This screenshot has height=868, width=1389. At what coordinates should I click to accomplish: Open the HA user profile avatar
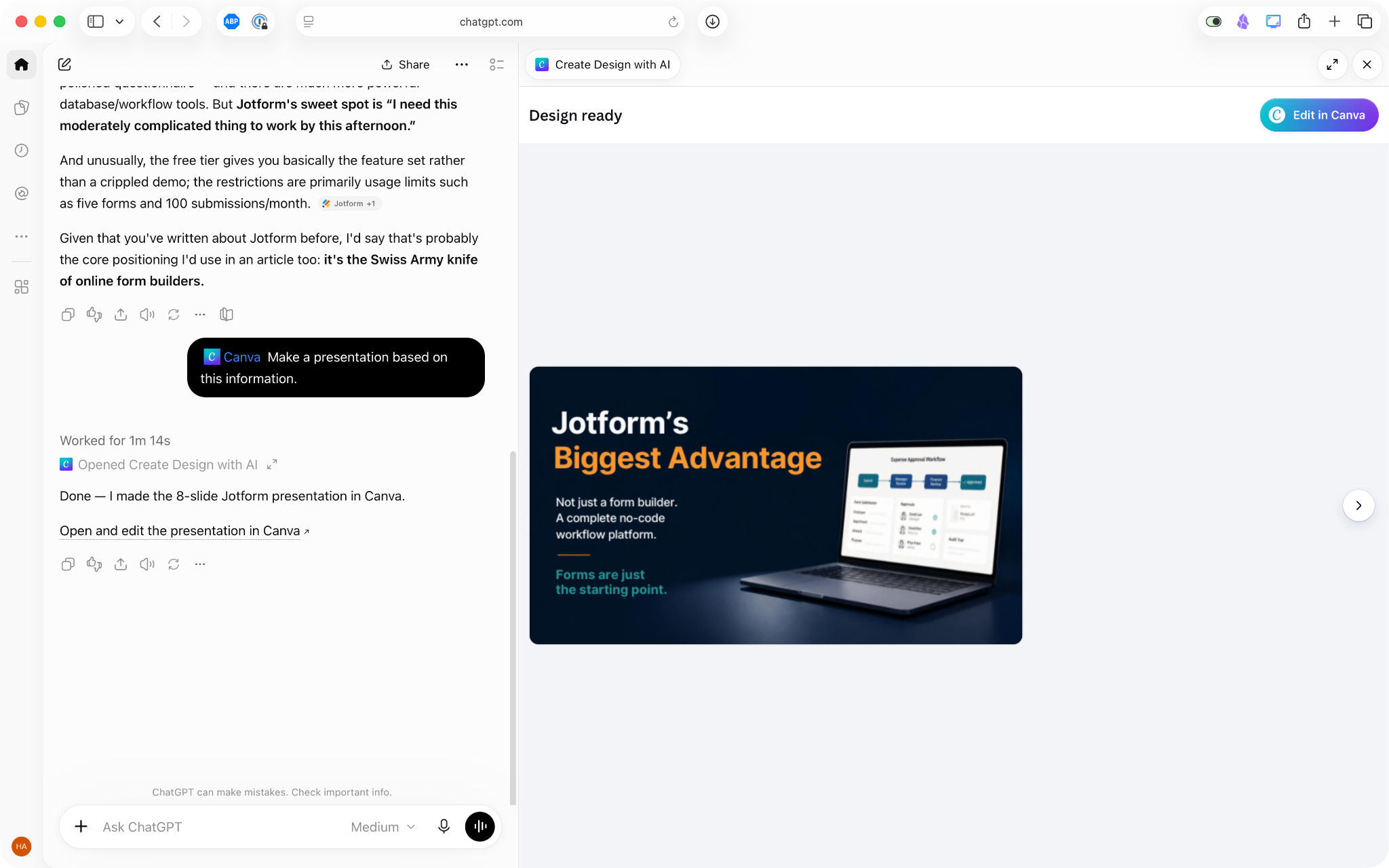[x=22, y=846]
